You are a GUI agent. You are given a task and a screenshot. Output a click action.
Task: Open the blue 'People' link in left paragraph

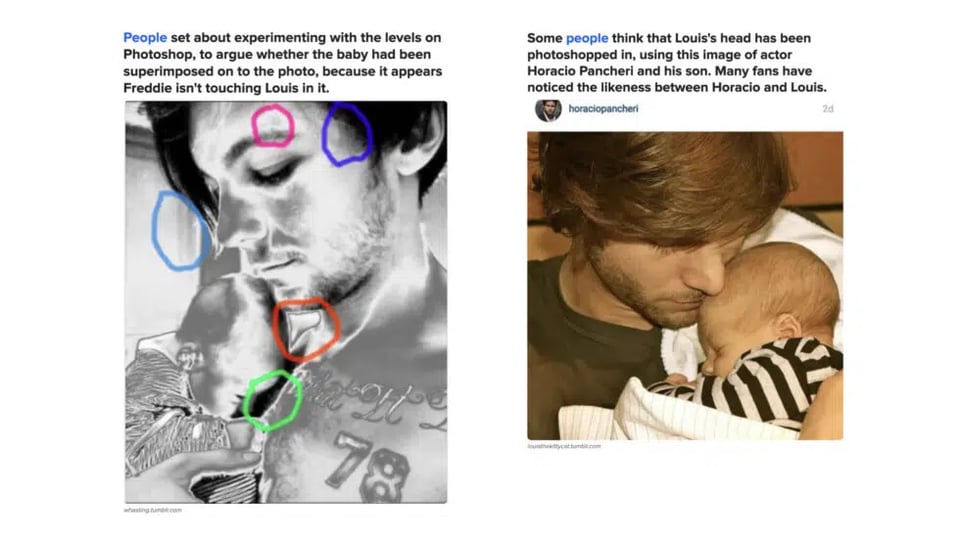(145, 37)
